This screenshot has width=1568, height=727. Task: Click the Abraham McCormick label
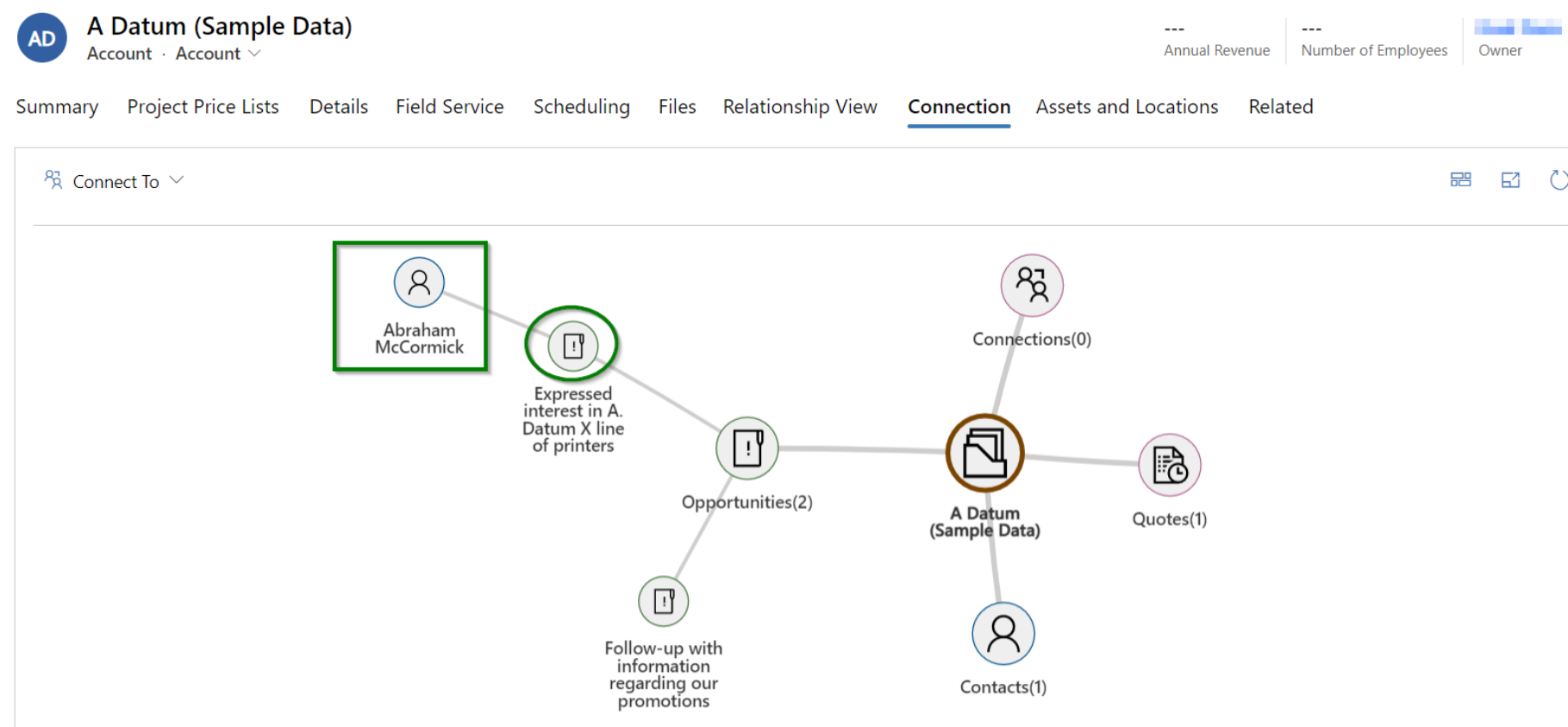pyautogui.click(x=419, y=339)
